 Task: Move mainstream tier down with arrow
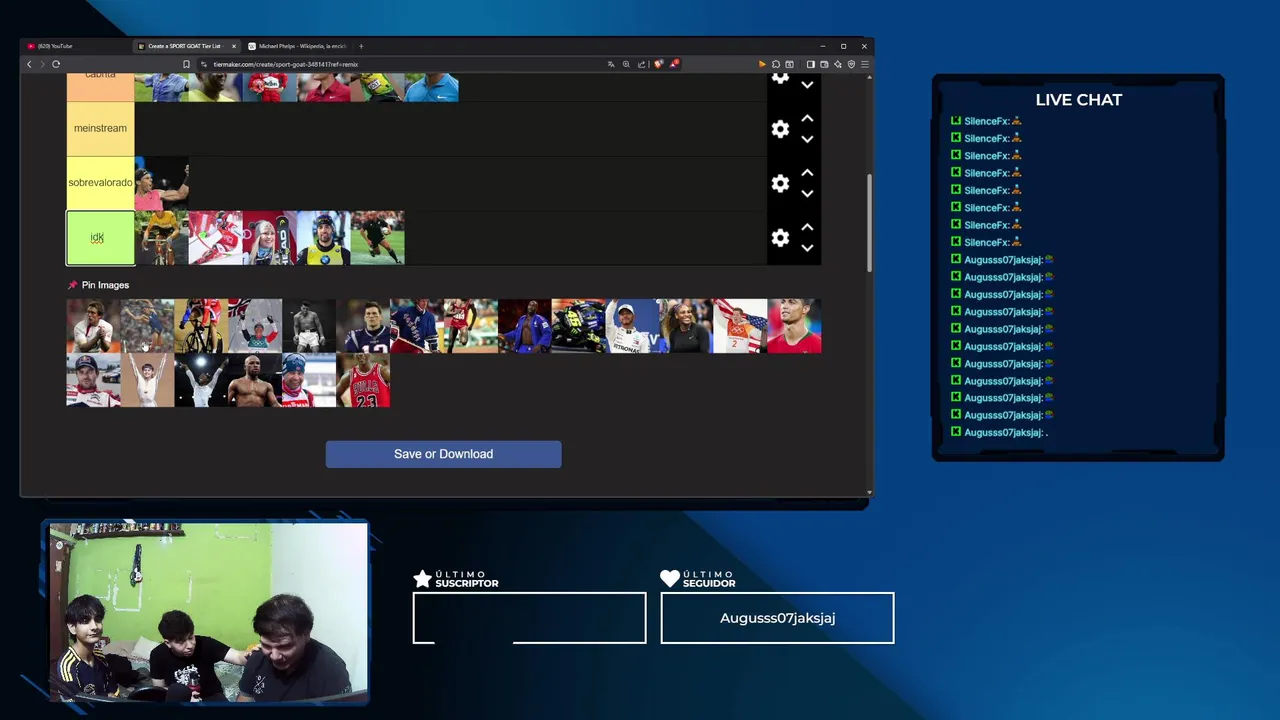pos(807,140)
